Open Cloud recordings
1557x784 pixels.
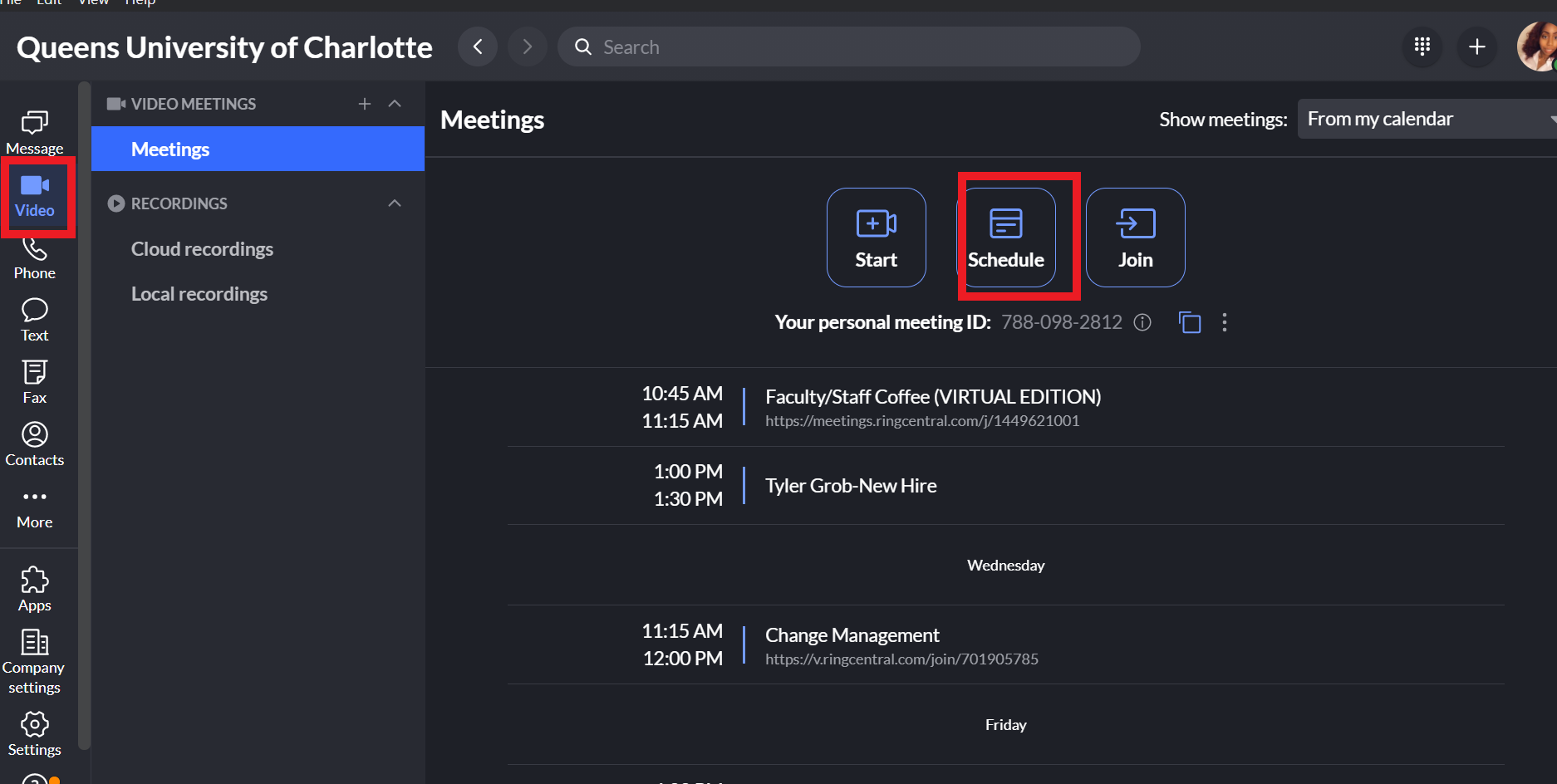tap(202, 249)
